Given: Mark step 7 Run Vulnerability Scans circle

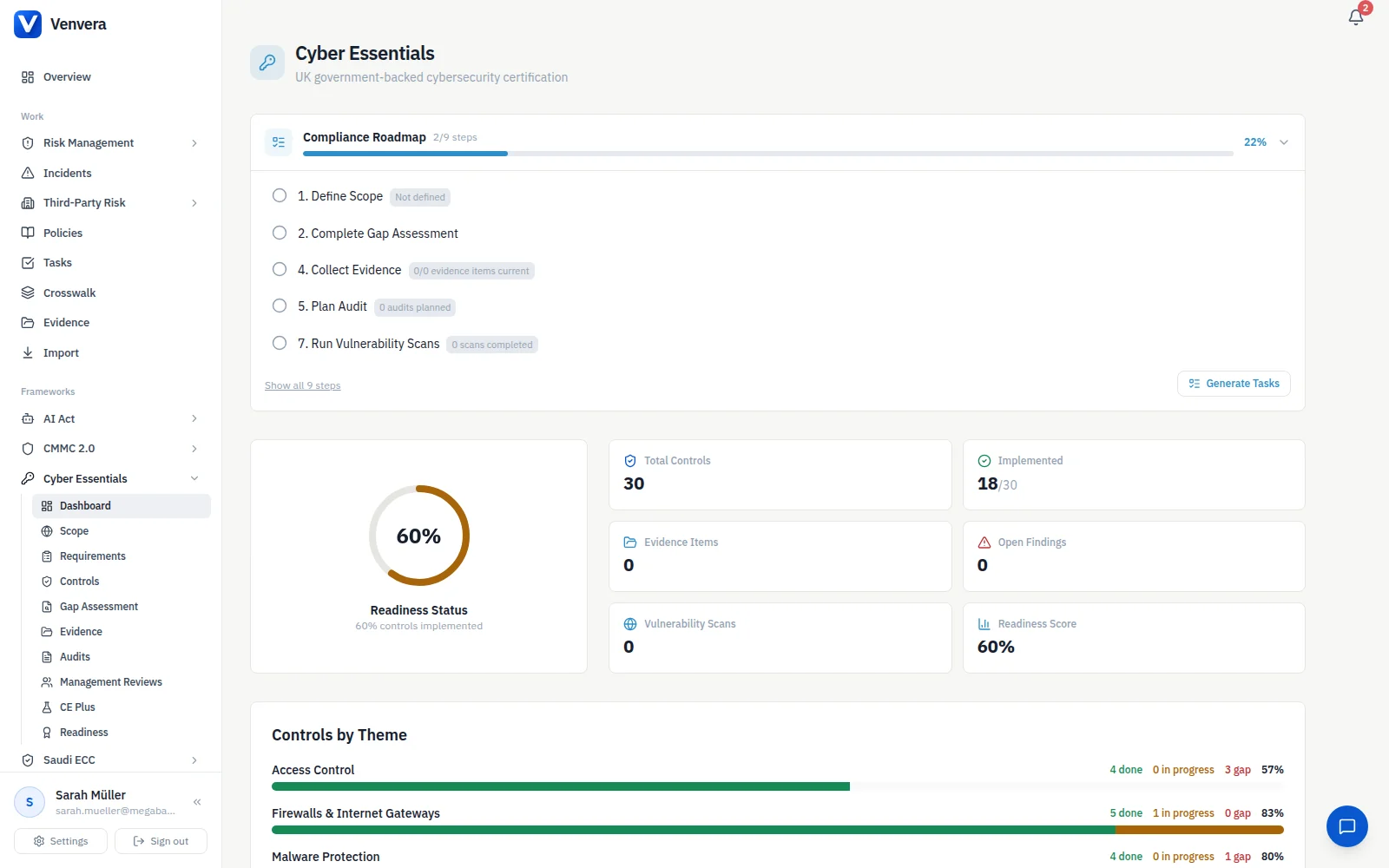Looking at the screenshot, I should point(280,343).
